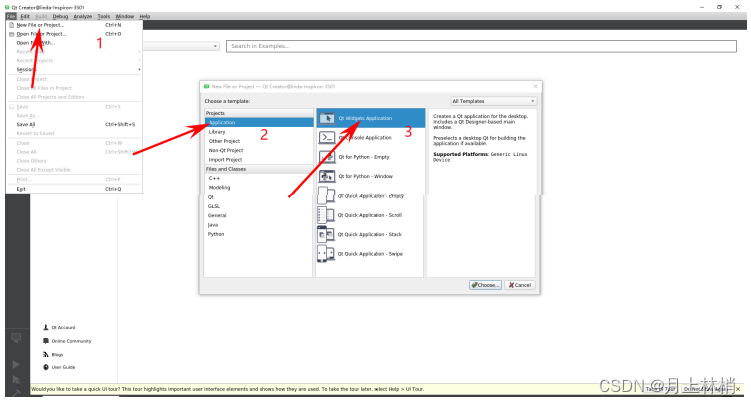Open the examples kit combo box beside search
This screenshot has height=404, width=751.
click(x=181, y=46)
